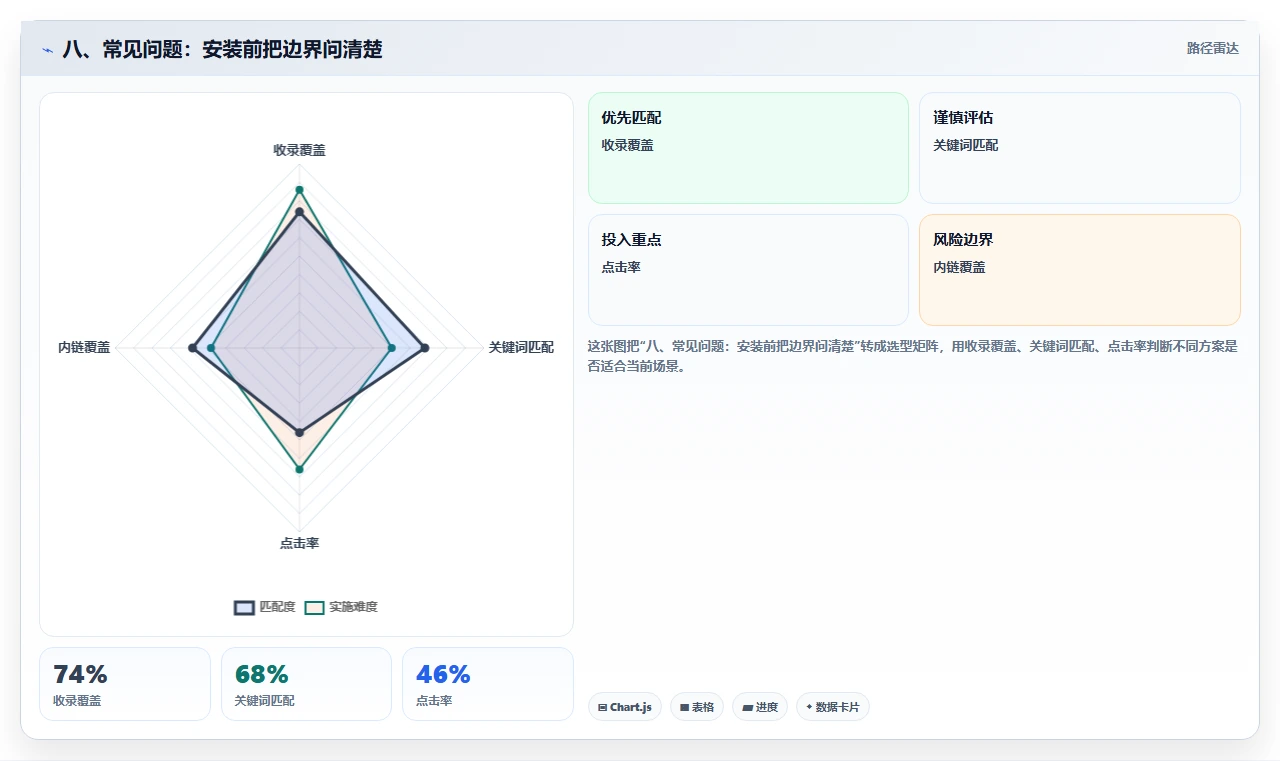Select the 68% 关键词匹配 stat card

click(306, 684)
